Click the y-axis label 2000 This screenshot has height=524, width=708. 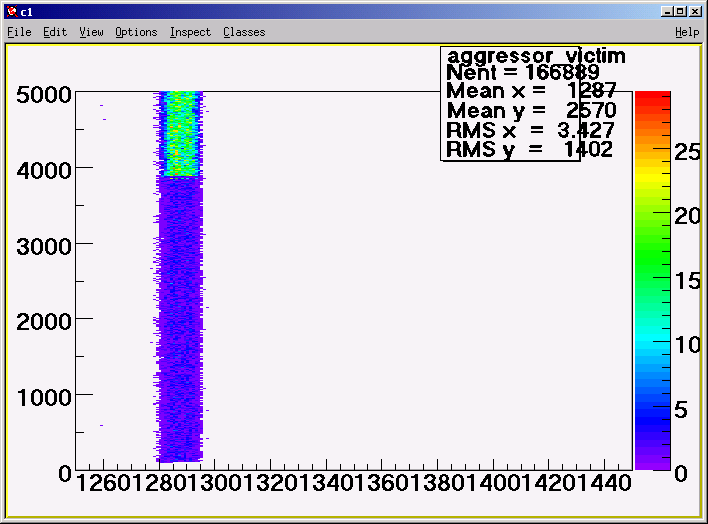point(44,322)
